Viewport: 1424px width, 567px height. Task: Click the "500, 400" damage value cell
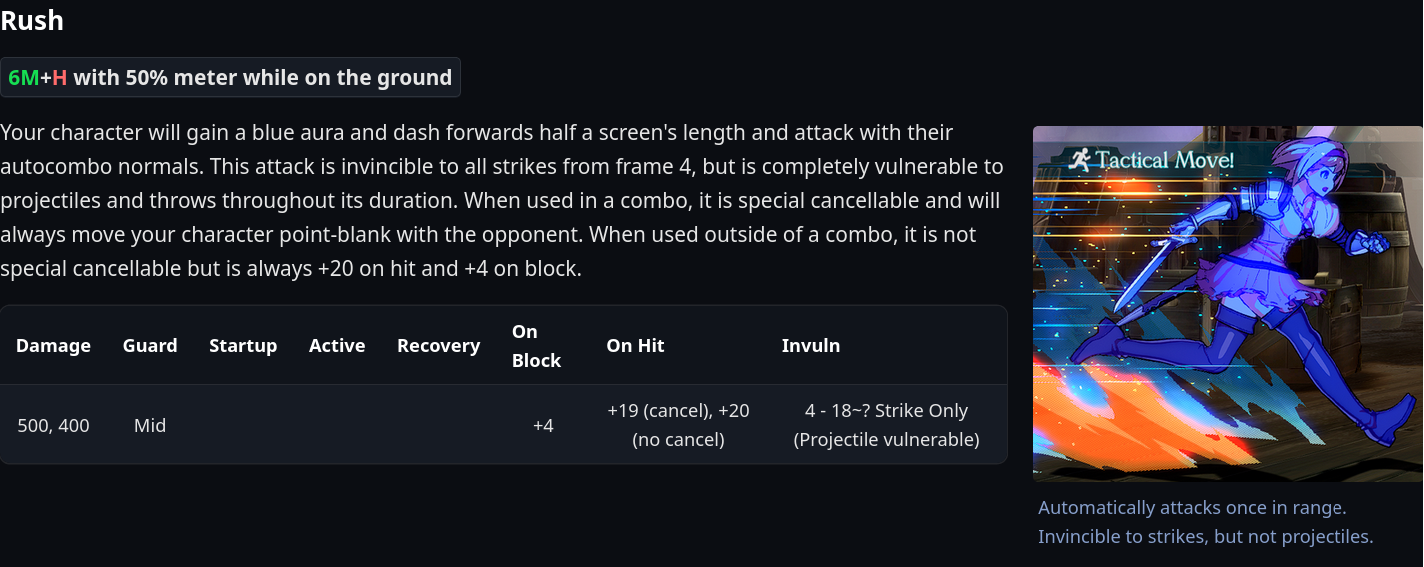(53, 425)
